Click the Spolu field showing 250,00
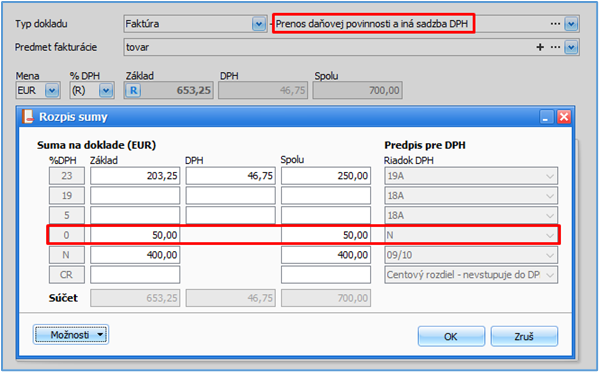Viewport: 599px width, 372px height. pos(326,176)
